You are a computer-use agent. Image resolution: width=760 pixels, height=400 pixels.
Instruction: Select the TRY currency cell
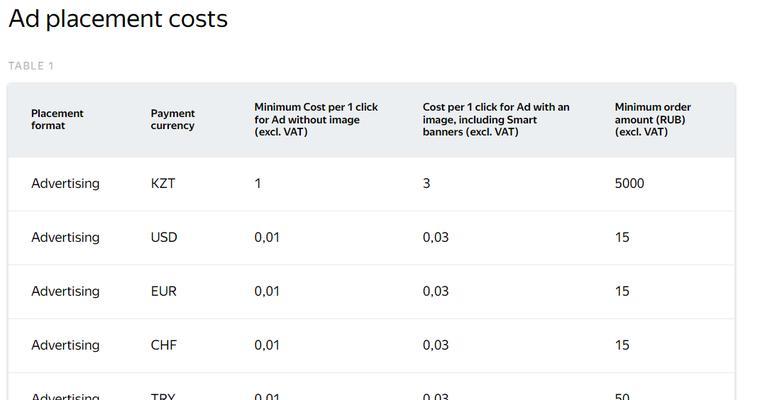tap(163, 397)
